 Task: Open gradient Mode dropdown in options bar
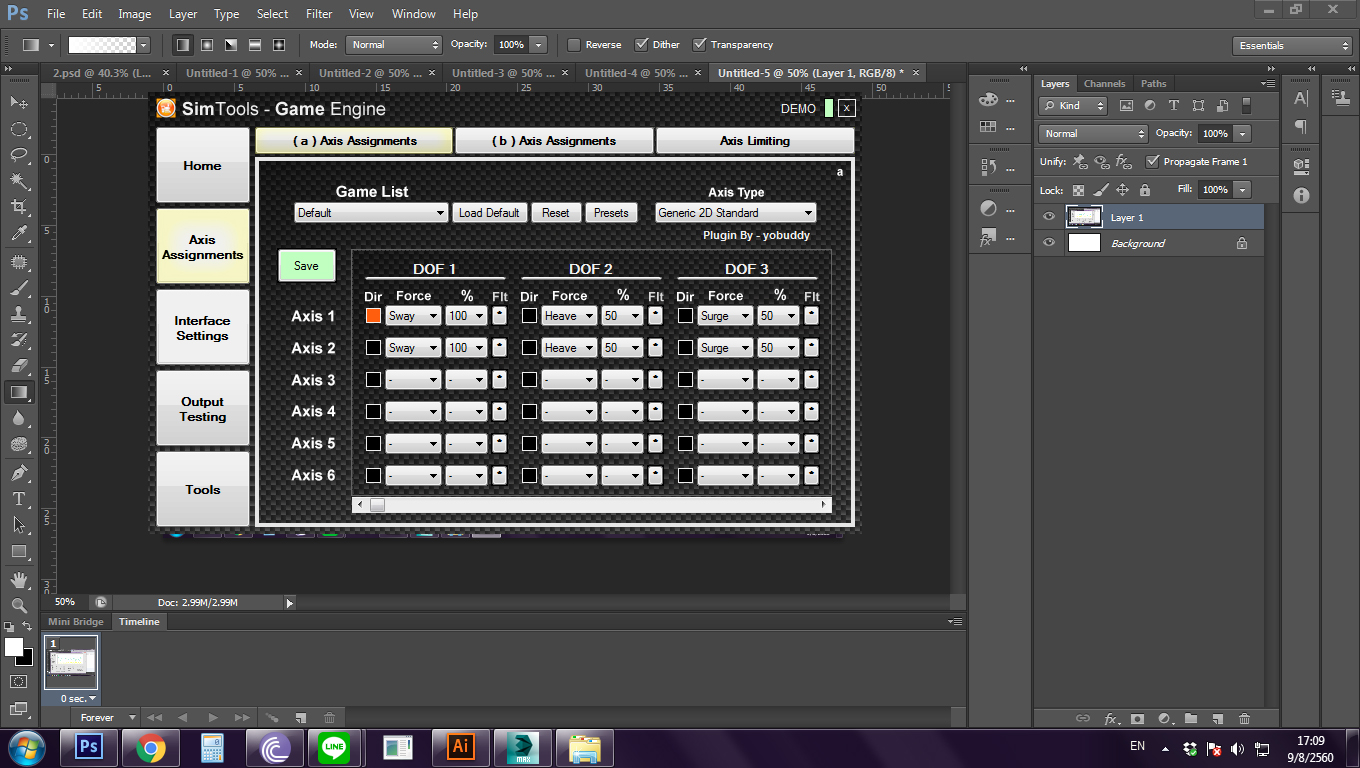click(394, 45)
